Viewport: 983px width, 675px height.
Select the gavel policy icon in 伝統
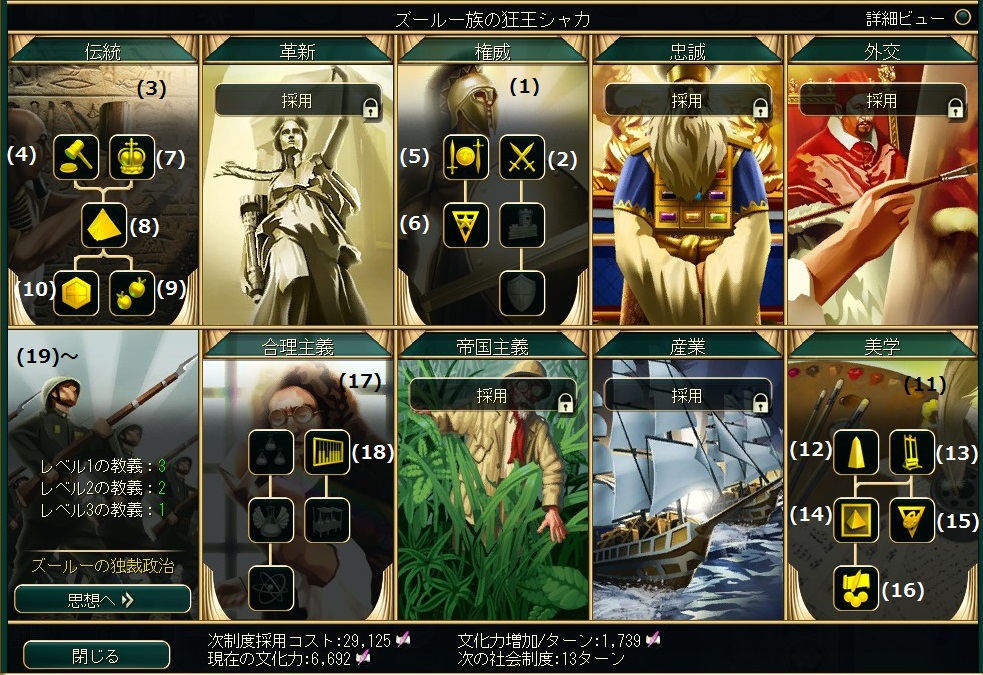[76, 157]
